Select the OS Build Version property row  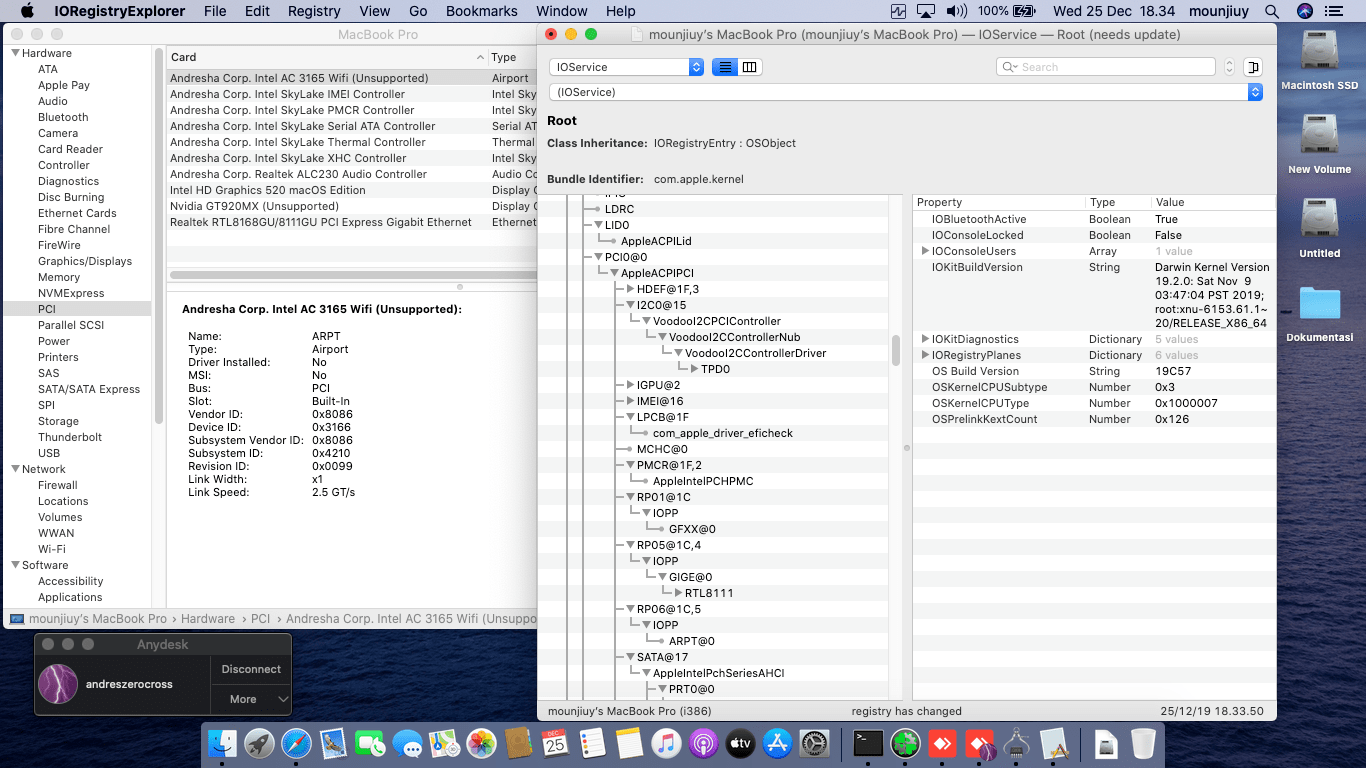[1094, 371]
